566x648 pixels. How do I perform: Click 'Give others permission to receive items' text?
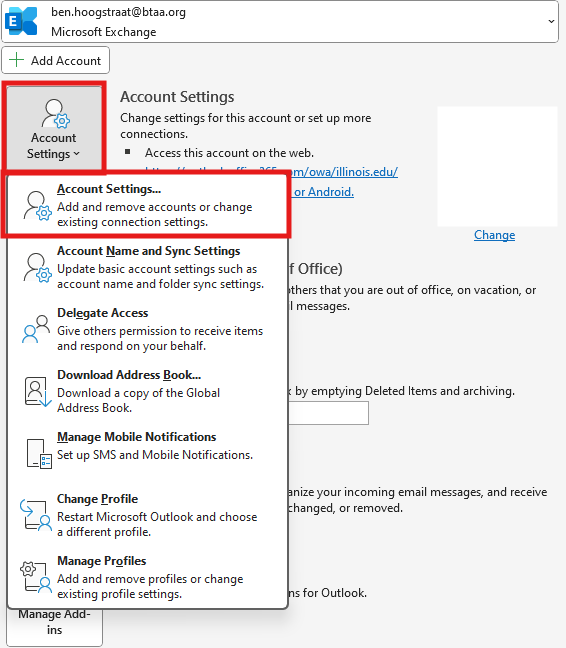[160, 331]
